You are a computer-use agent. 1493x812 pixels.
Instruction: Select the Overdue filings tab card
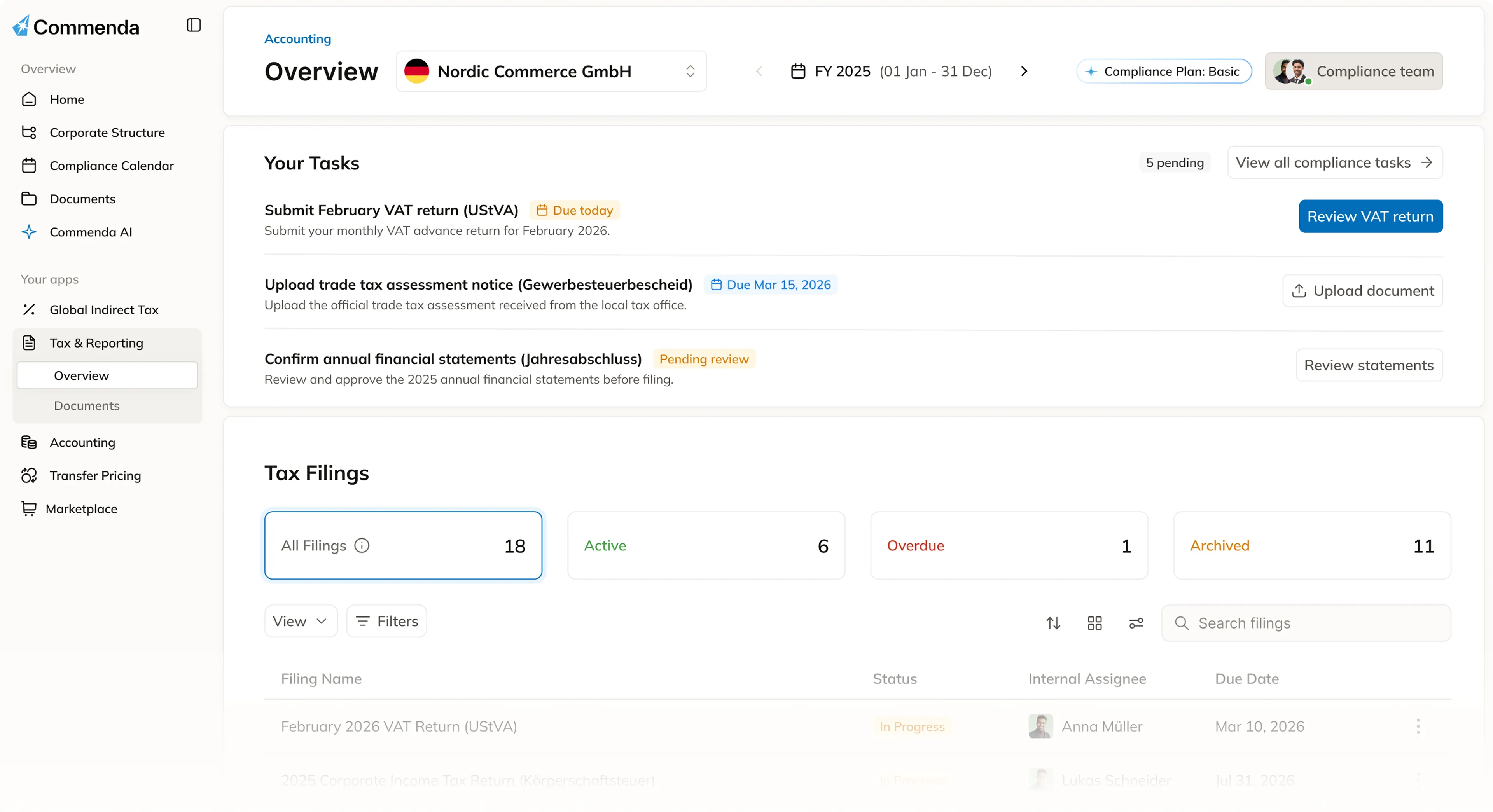[x=1009, y=545]
